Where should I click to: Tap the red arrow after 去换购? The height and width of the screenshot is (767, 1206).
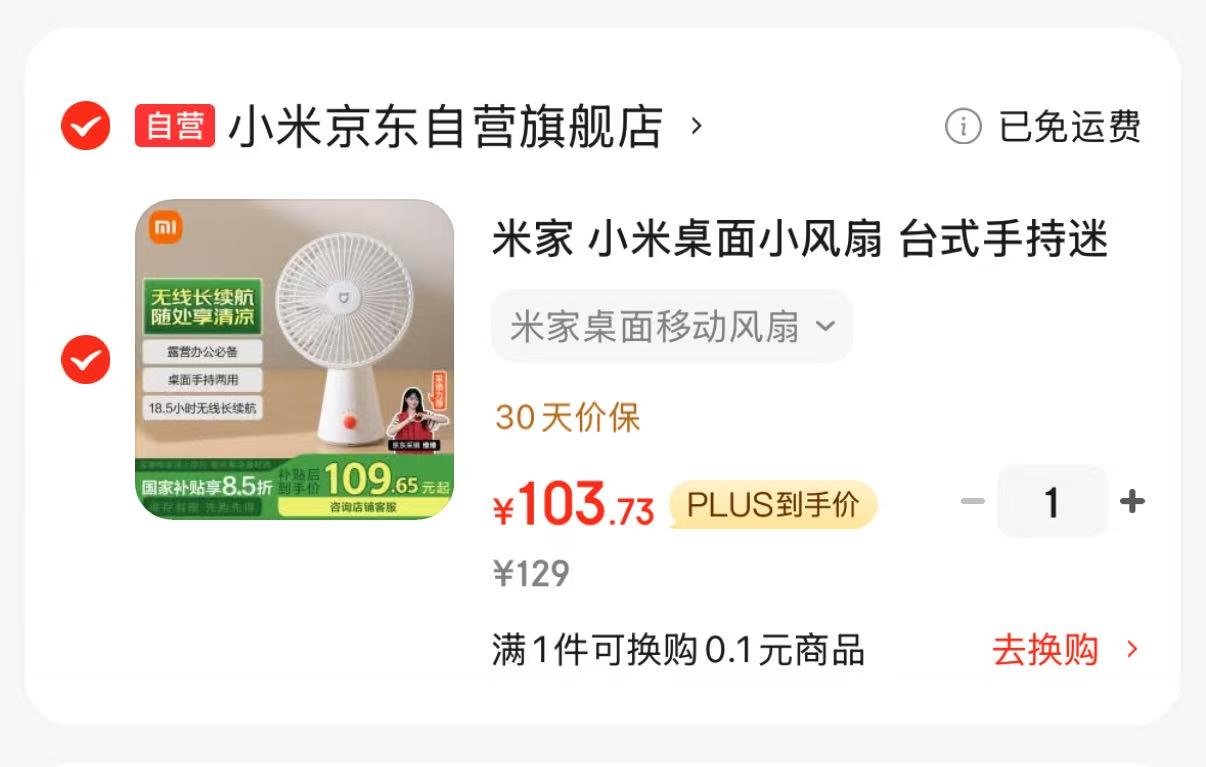1132,650
